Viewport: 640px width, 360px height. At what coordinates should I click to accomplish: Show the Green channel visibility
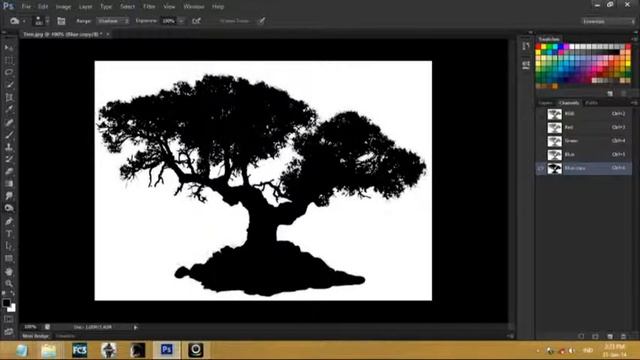[541, 141]
